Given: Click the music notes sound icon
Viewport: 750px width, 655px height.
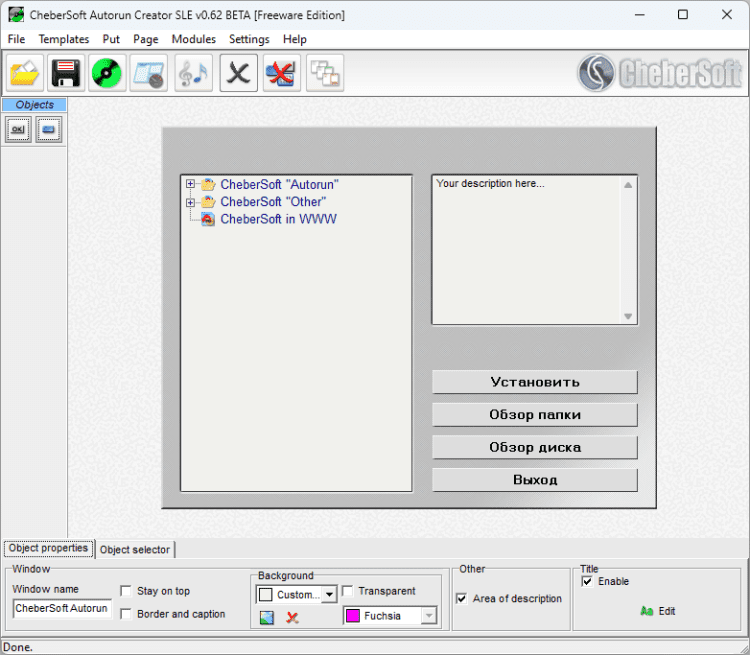Looking at the screenshot, I should [x=193, y=73].
